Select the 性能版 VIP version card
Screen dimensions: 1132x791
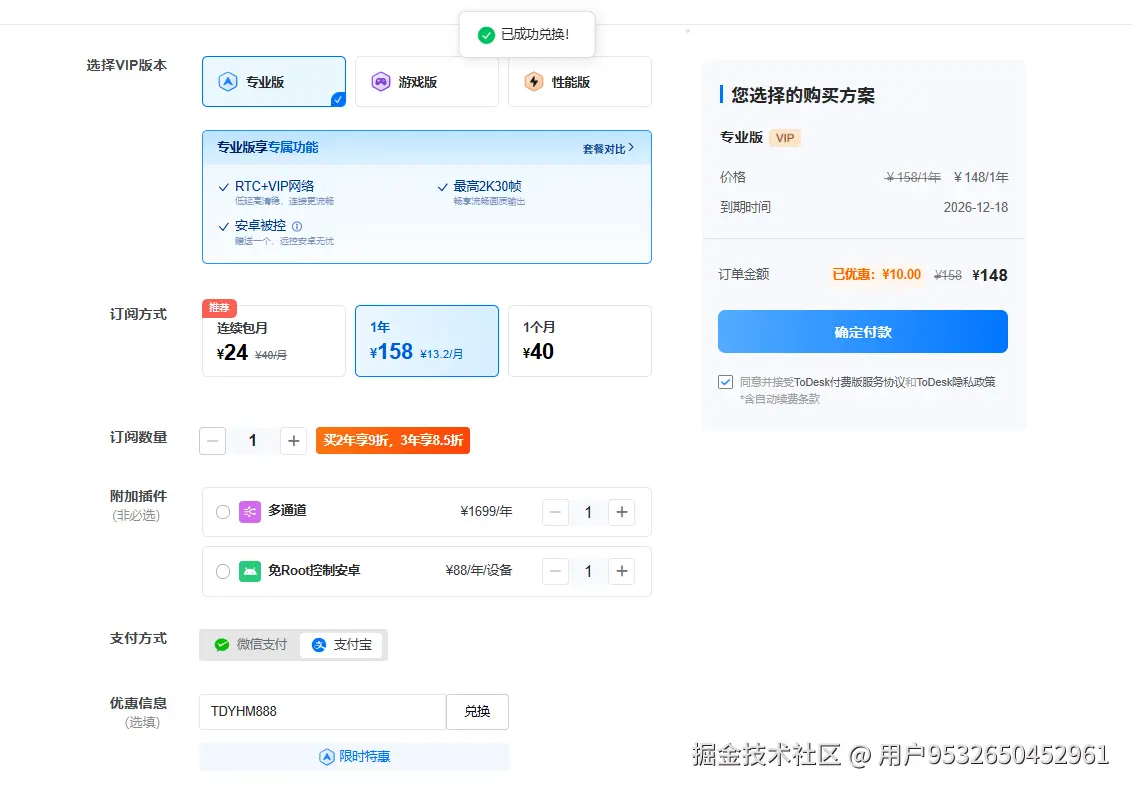pos(580,82)
